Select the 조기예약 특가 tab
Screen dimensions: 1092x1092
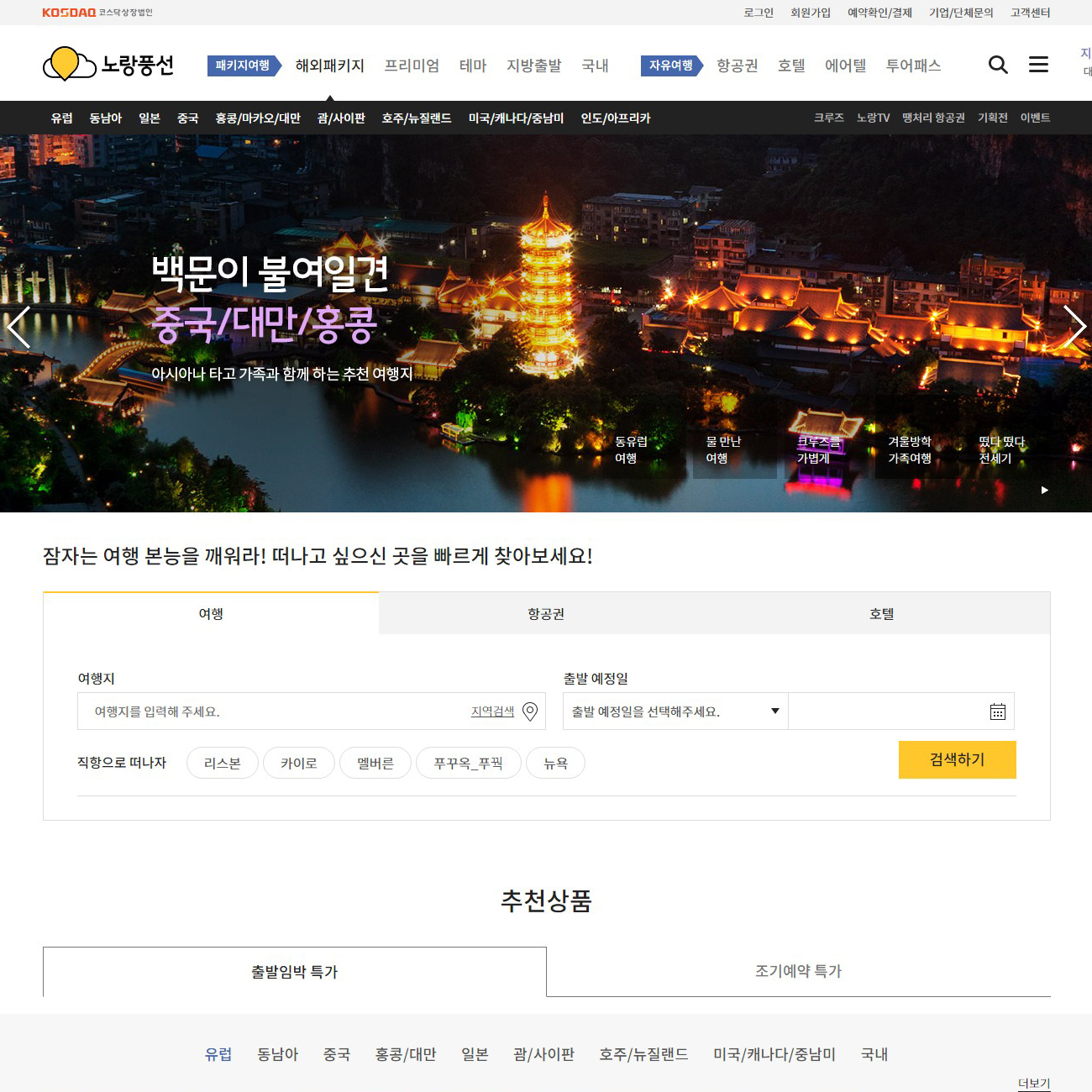tap(798, 972)
